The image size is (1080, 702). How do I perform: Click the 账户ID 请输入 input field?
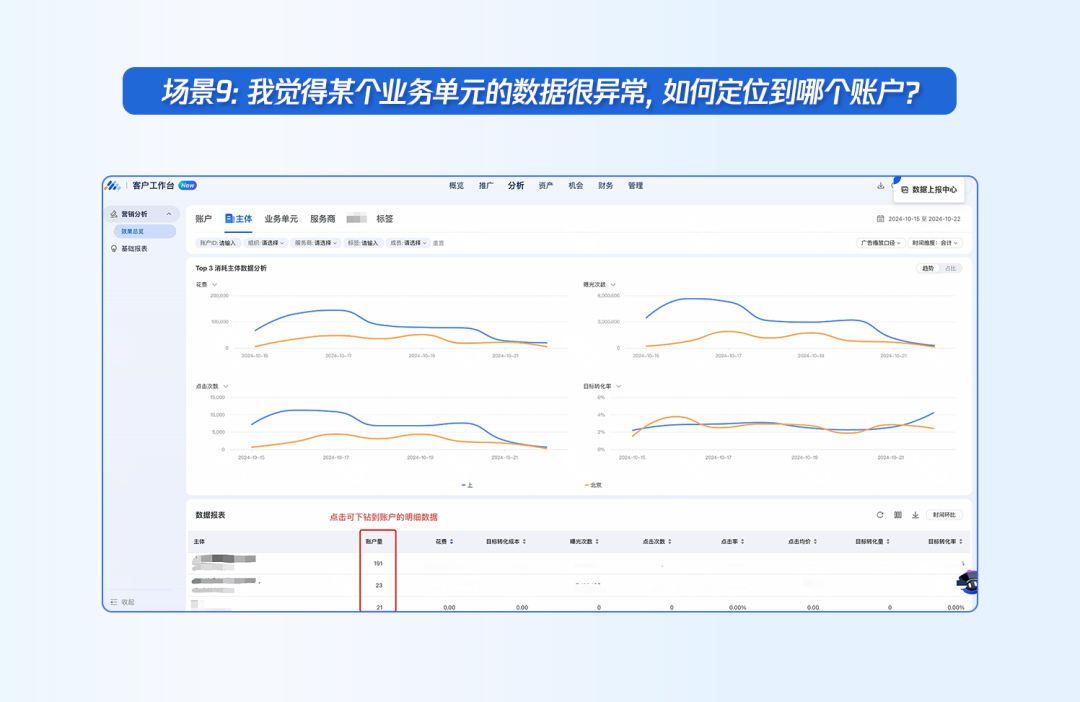tap(218, 243)
